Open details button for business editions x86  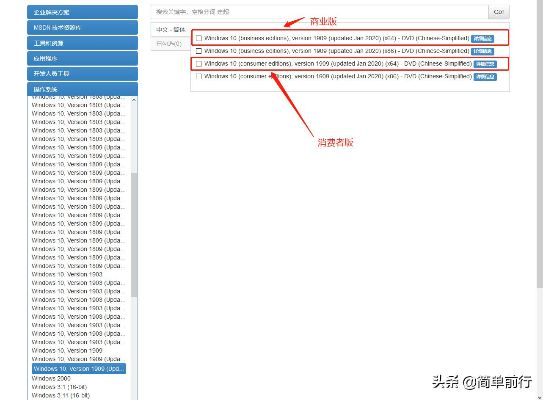[482, 51]
